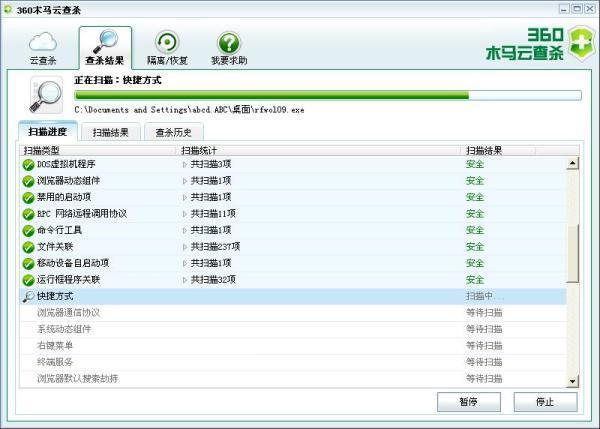The width and height of the screenshot is (600, 429).
Task: Click the 暂停 pause button
Action: pos(469,402)
